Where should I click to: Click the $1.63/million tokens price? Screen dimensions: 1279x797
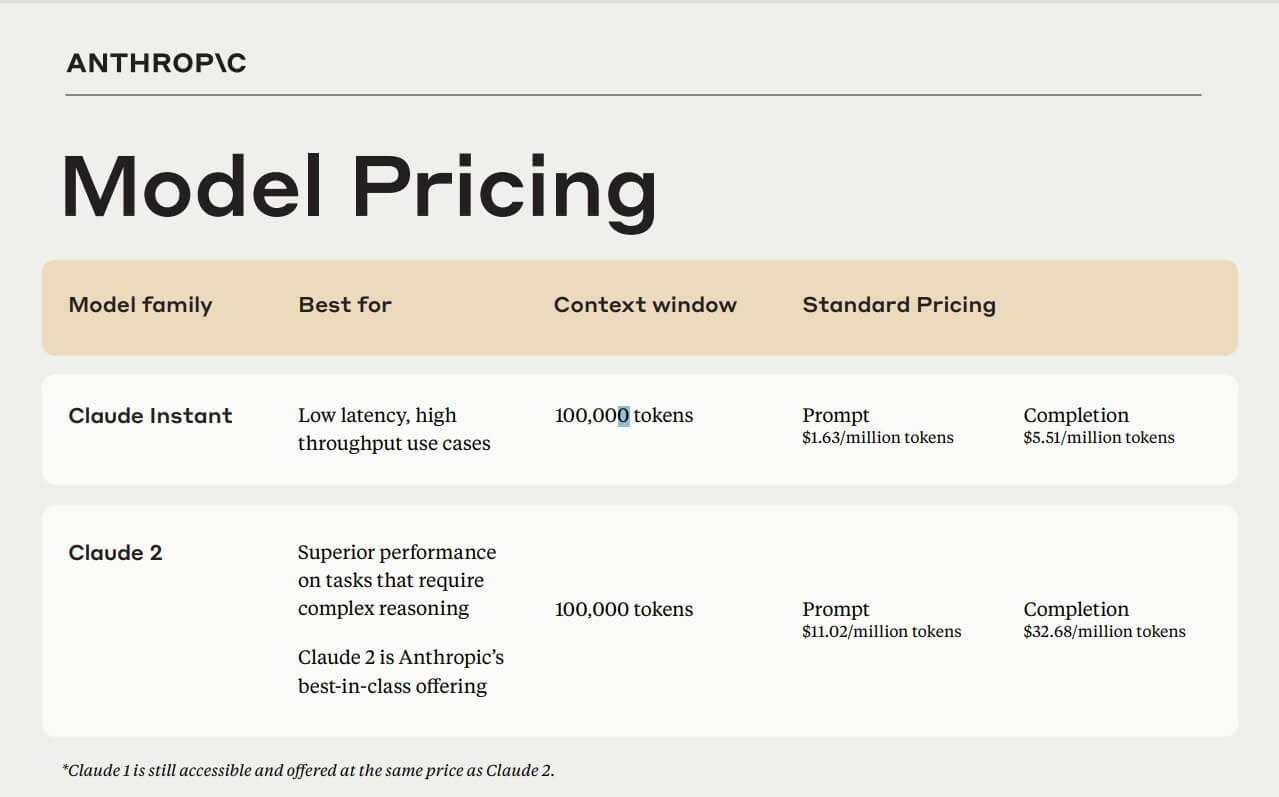tap(877, 438)
